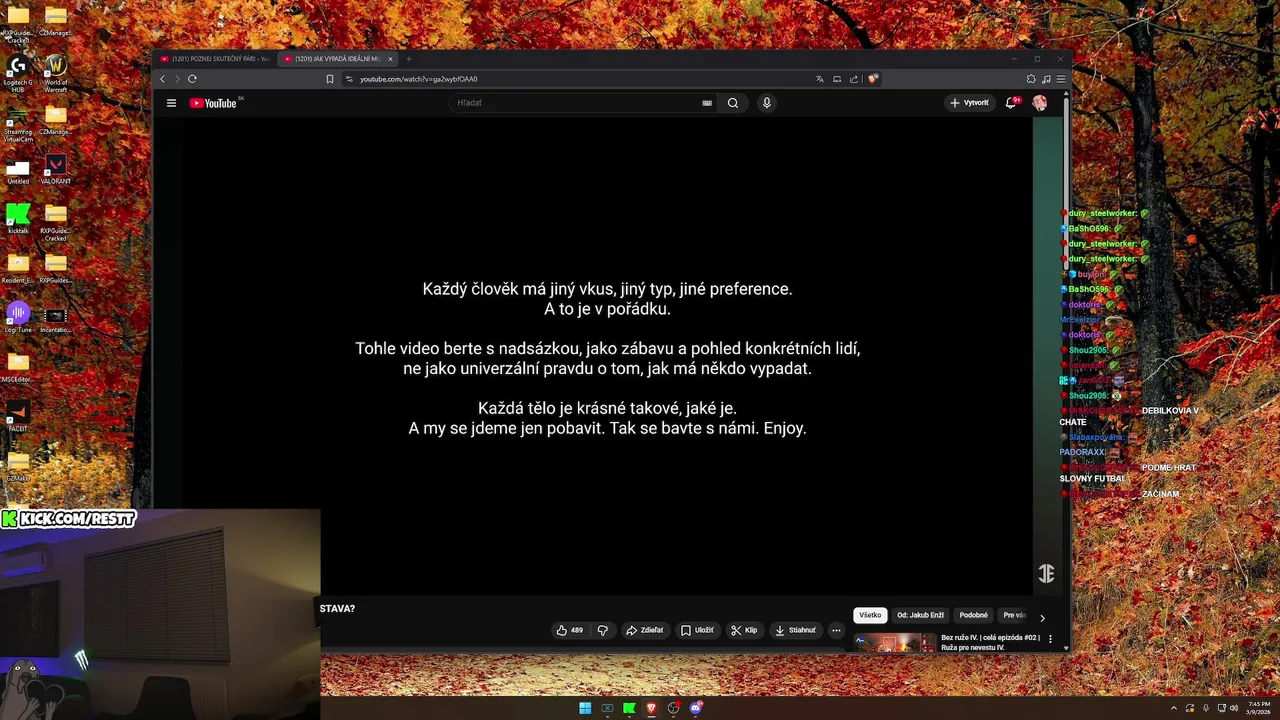The width and height of the screenshot is (1280, 720).
Task: Like the video with 489 likes
Action: point(570,630)
